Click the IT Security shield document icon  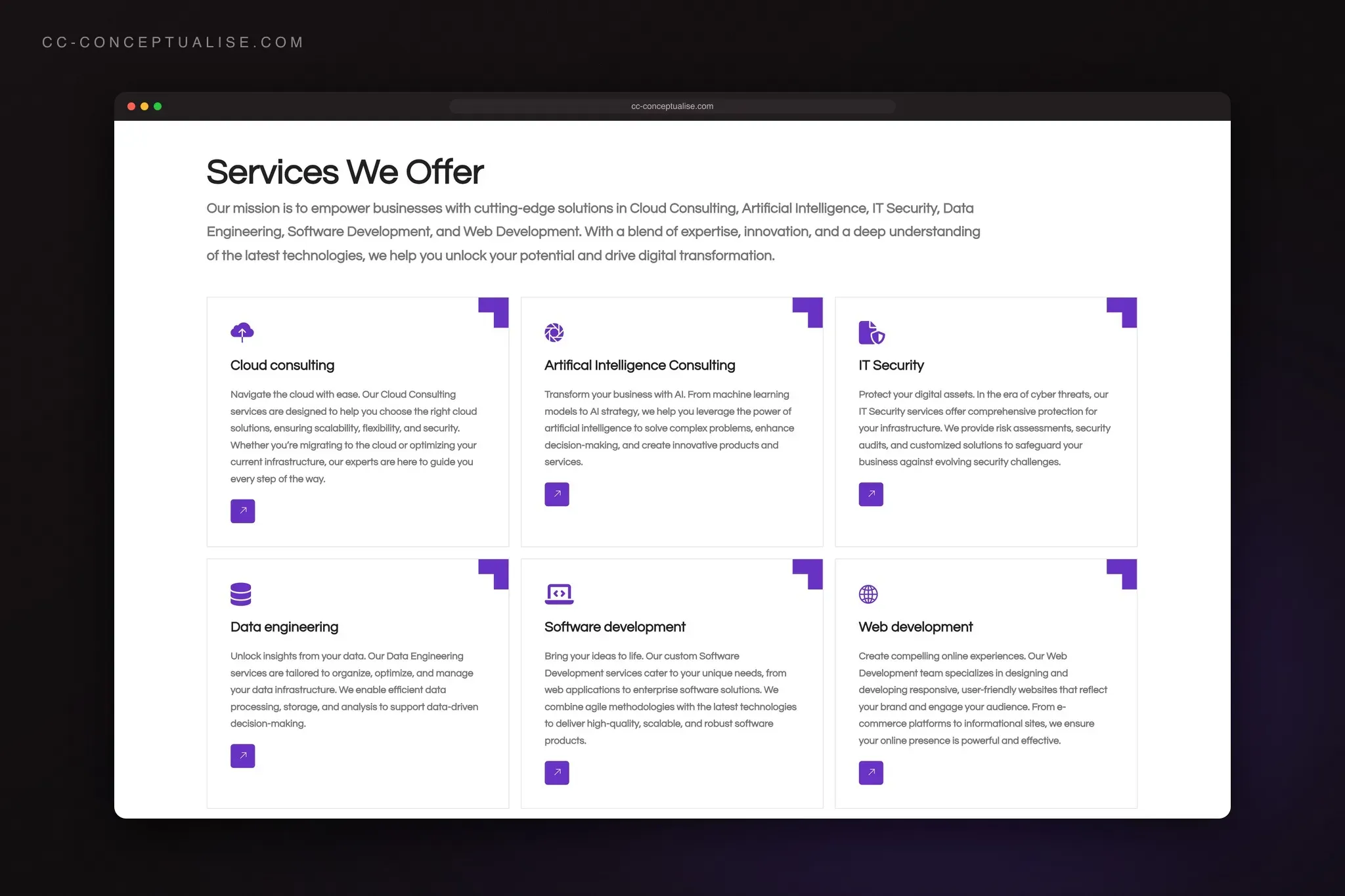pyautogui.click(x=871, y=332)
